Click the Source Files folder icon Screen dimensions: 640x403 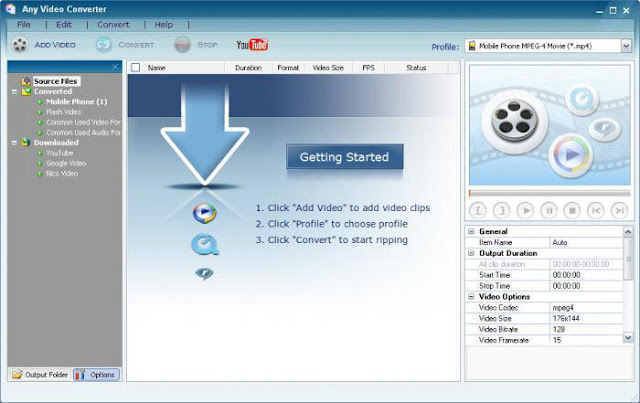26,81
